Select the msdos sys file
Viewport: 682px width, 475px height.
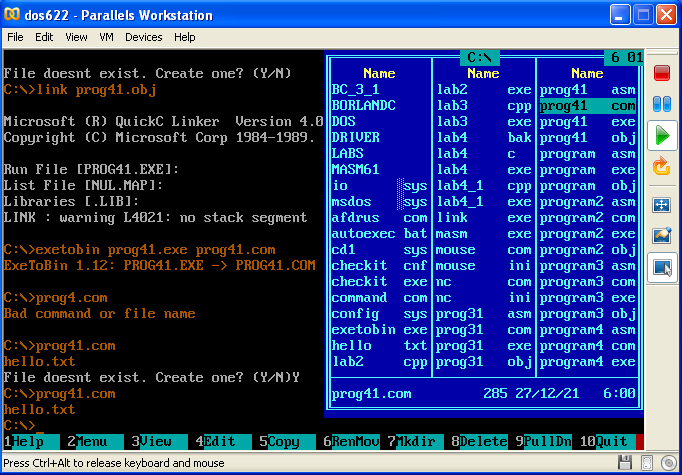pos(381,202)
